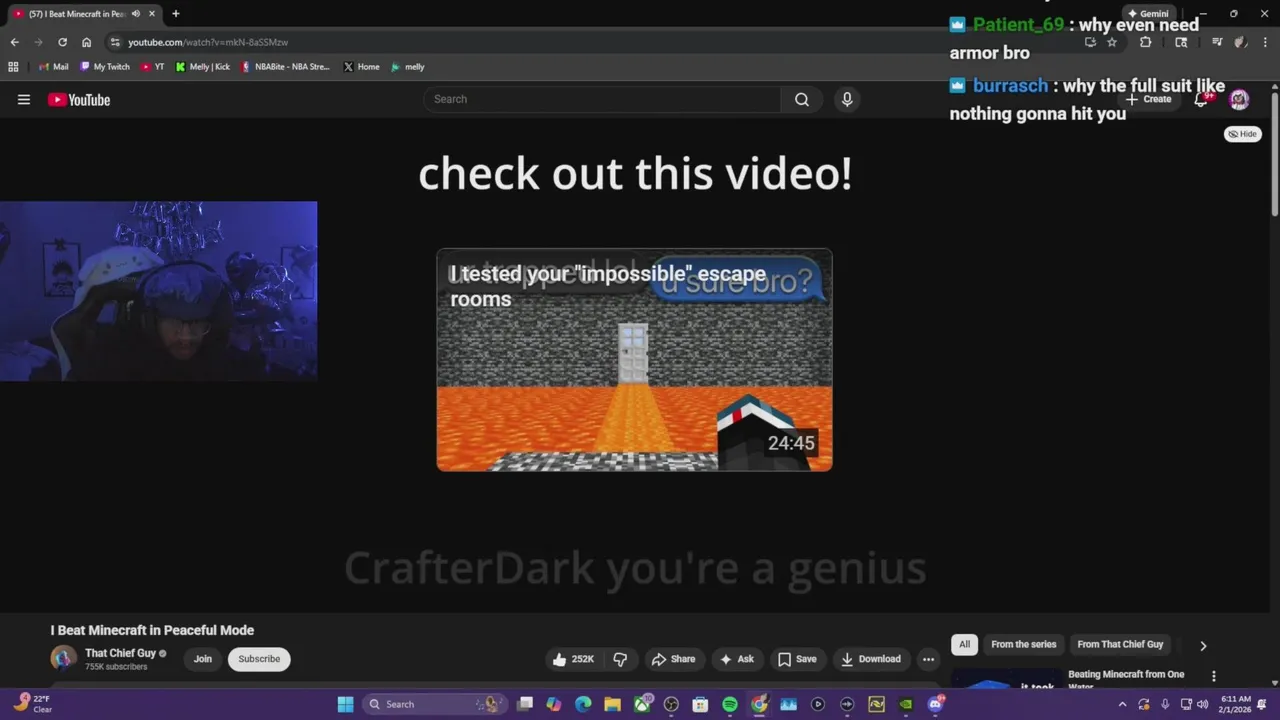Viewport: 1280px width, 720px height.
Task: Save the video to a playlist
Action: (797, 659)
